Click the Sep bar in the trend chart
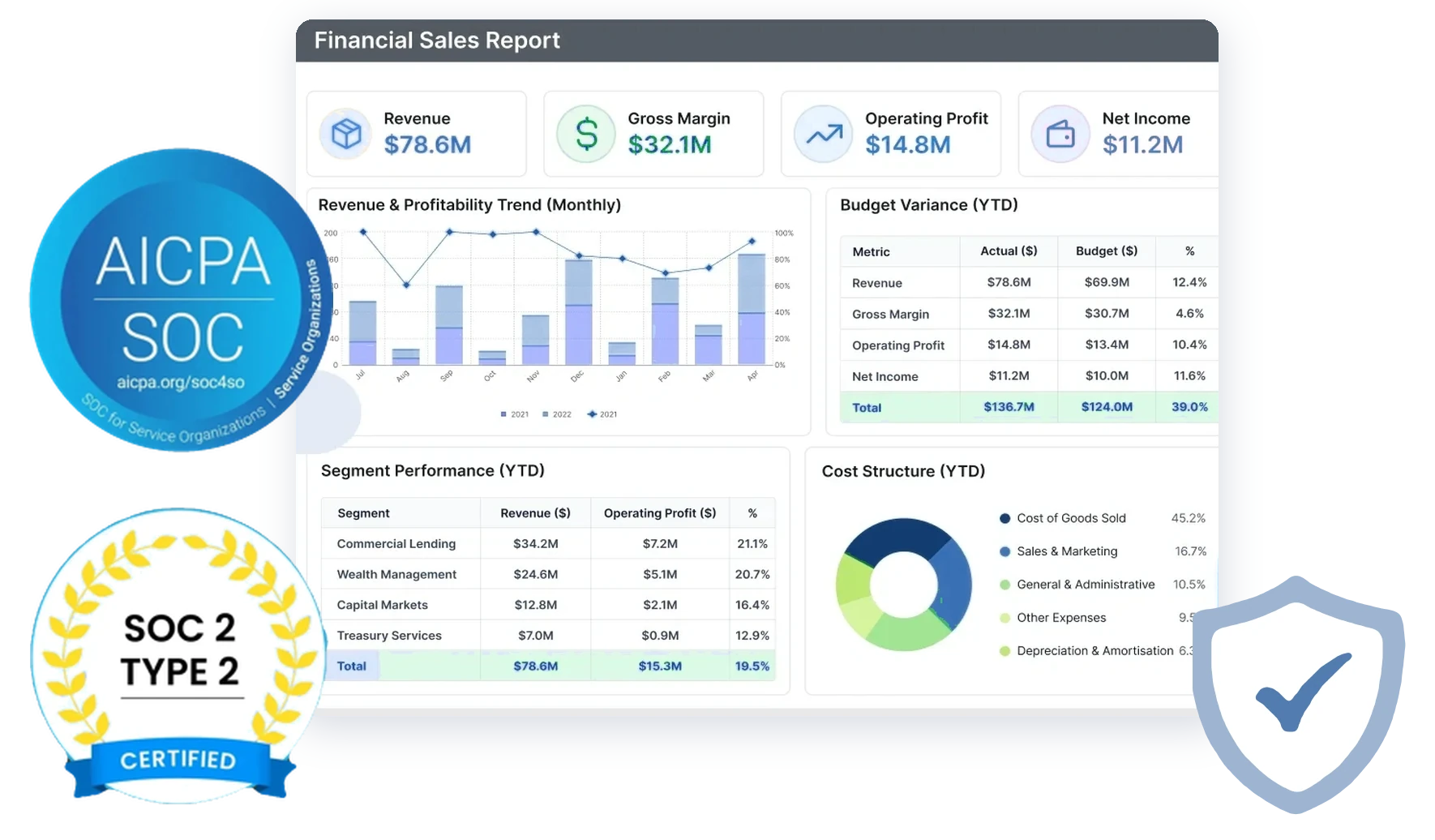The width and height of the screenshot is (1435, 840). pyautogui.click(x=448, y=325)
